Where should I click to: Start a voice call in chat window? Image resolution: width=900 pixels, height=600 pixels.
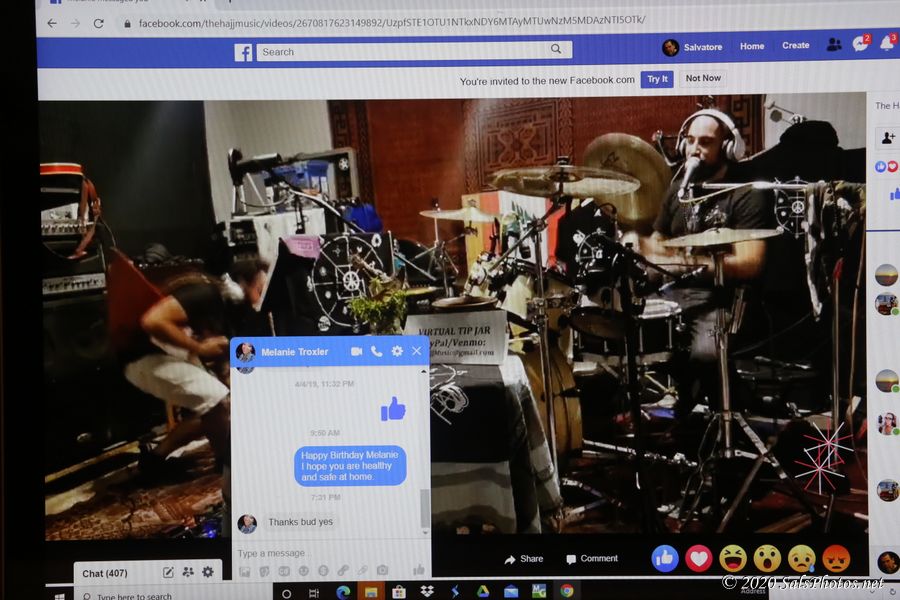pos(377,351)
